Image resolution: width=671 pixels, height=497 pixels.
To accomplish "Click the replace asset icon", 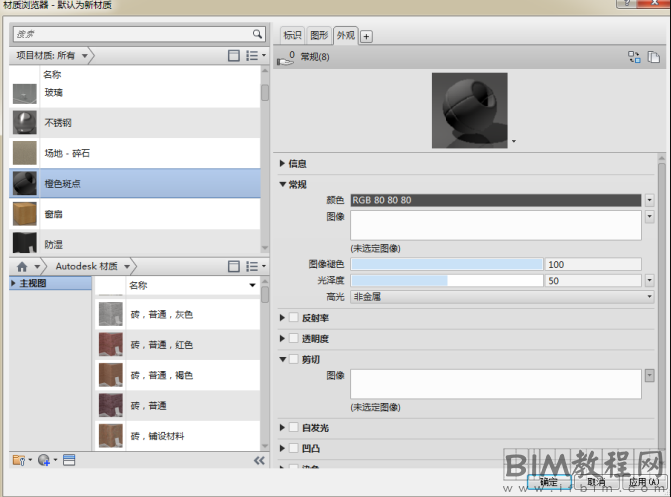I will point(634,58).
